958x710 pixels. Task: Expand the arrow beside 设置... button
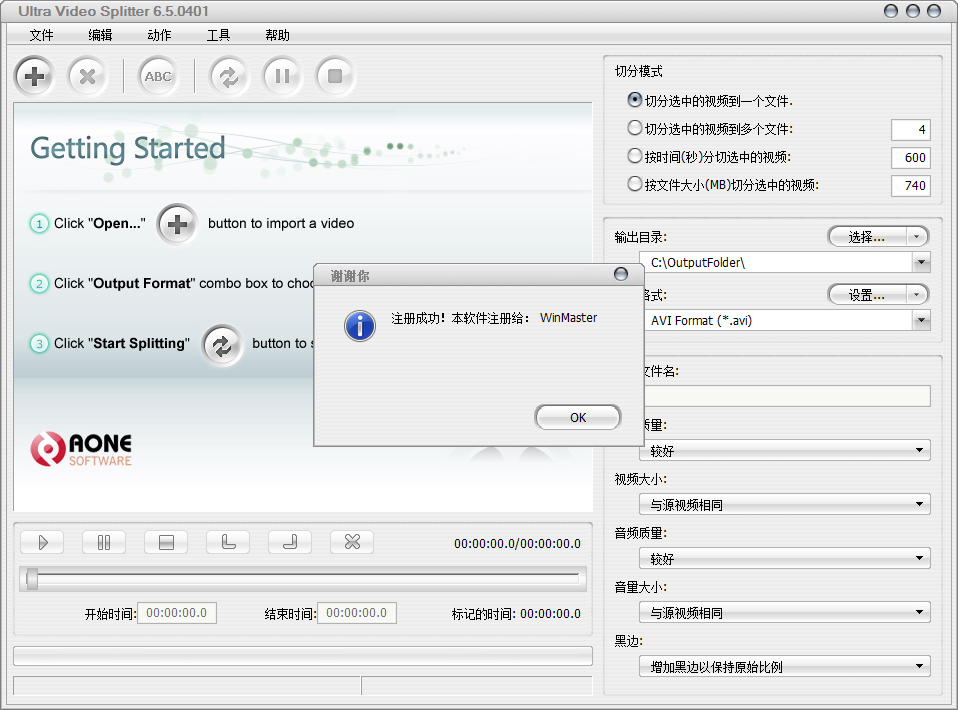click(916, 295)
